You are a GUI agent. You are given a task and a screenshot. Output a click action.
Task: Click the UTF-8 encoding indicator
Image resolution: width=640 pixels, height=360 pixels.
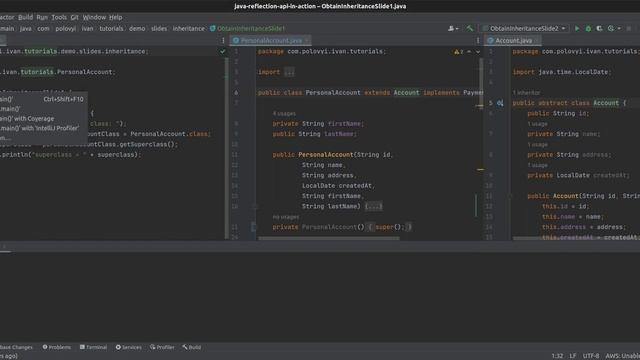pyautogui.click(x=591, y=356)
